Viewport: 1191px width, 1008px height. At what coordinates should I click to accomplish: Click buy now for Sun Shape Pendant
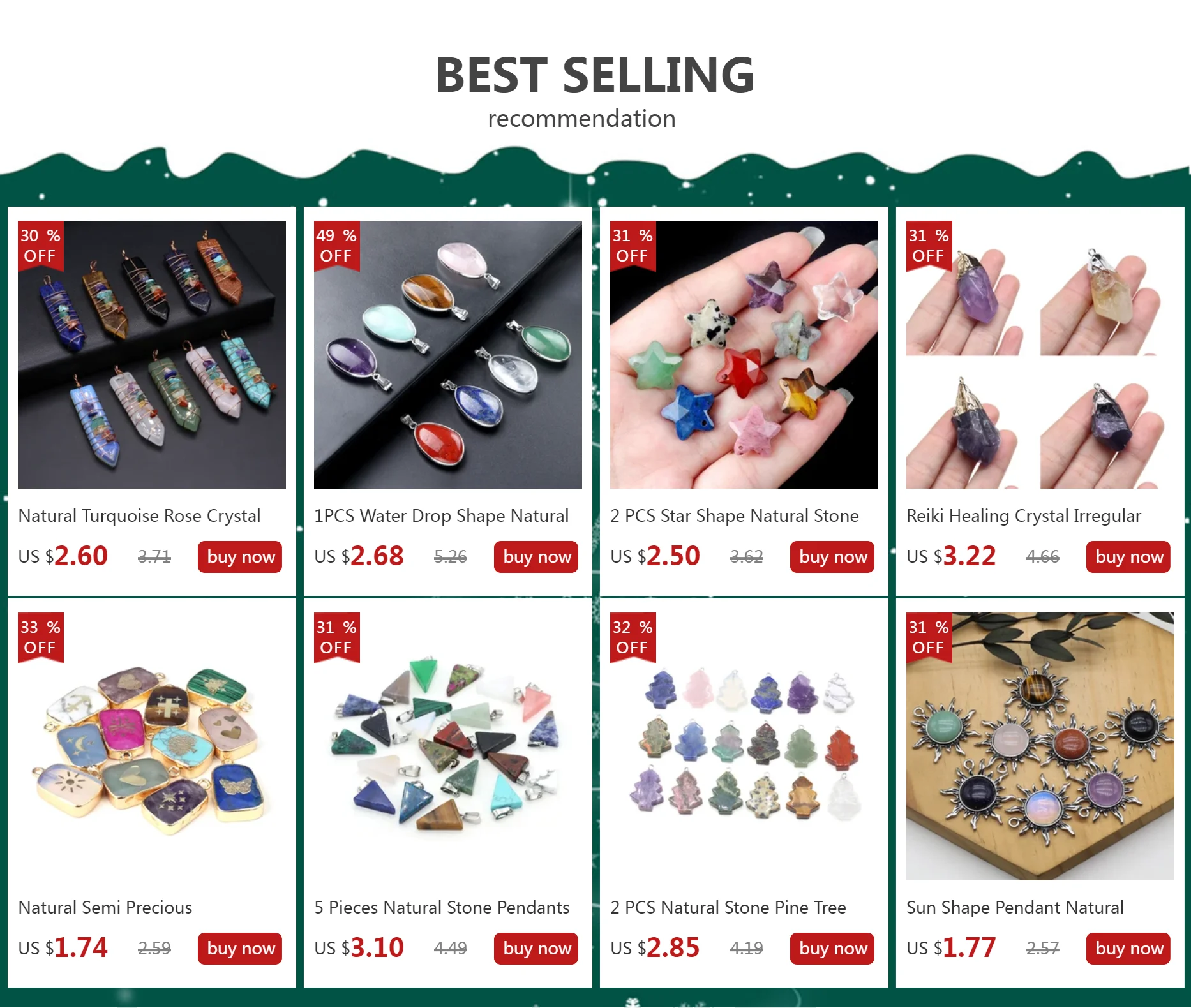pyautogui.click(x=1128, y=949)
